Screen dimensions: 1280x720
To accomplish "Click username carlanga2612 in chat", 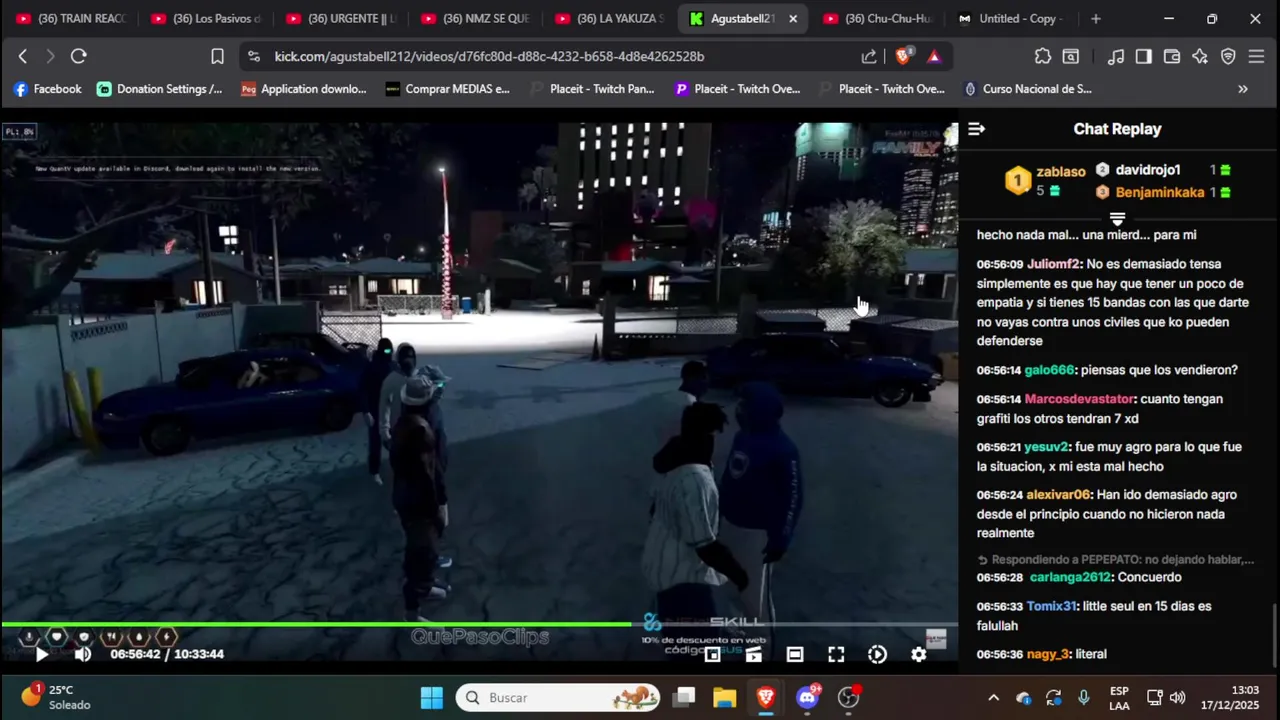I will (1070, 577).
